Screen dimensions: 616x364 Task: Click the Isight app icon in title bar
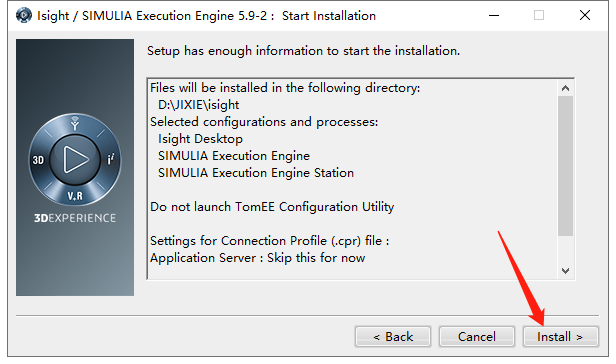coord(24,15)
